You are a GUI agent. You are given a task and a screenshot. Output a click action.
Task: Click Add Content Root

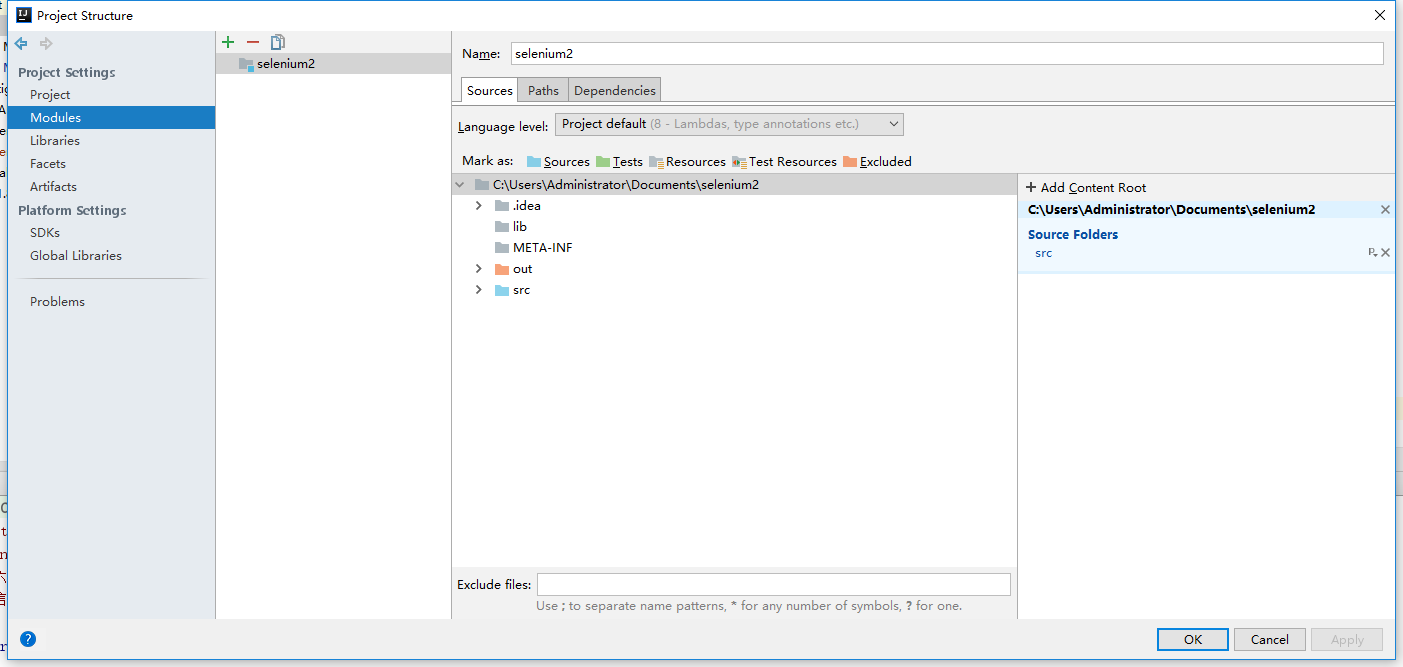1086,188
